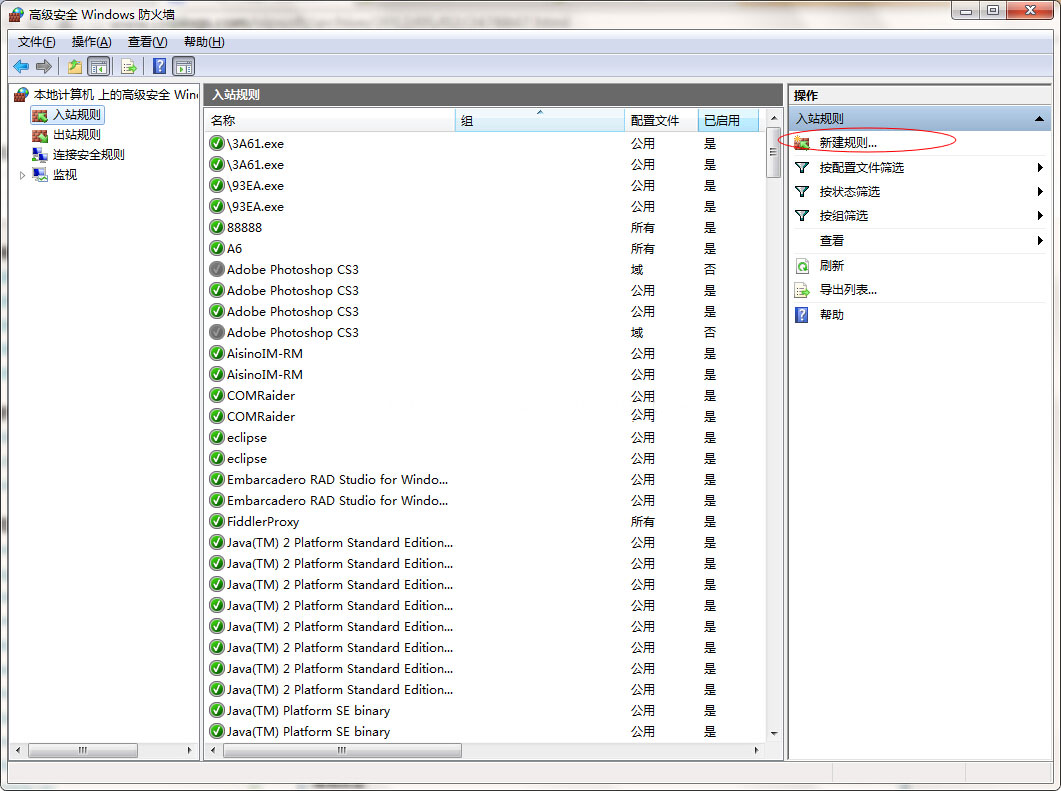Open the 按配置文件筛选 submenu
The image size is (1061, 791).
click(x=861, y=168)
